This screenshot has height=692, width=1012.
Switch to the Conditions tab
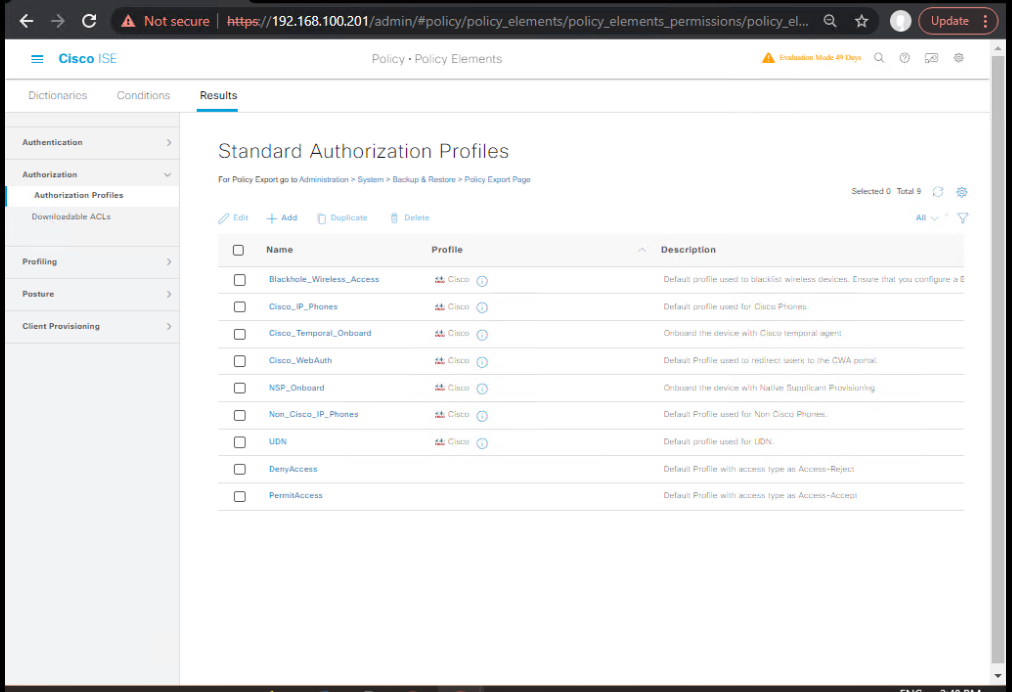[143, 96]
